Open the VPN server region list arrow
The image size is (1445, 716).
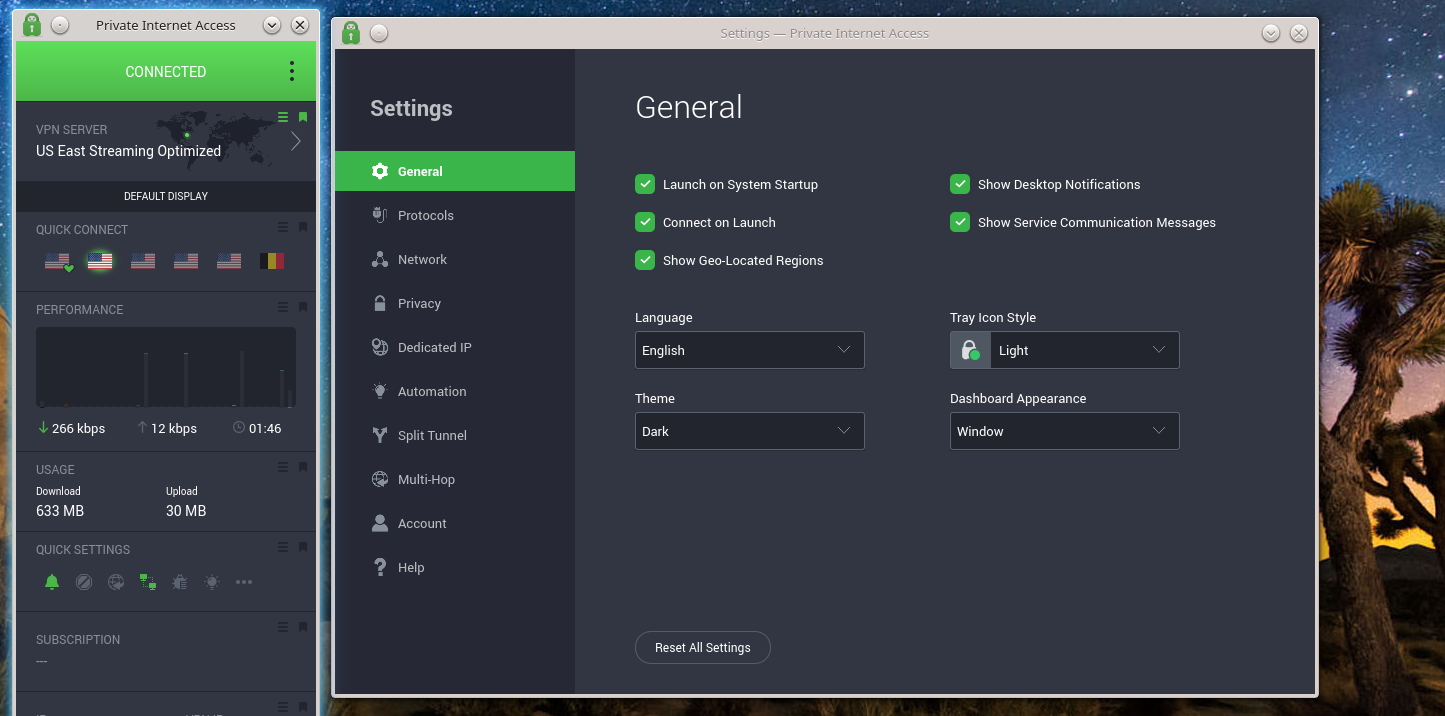coord(296,141)
